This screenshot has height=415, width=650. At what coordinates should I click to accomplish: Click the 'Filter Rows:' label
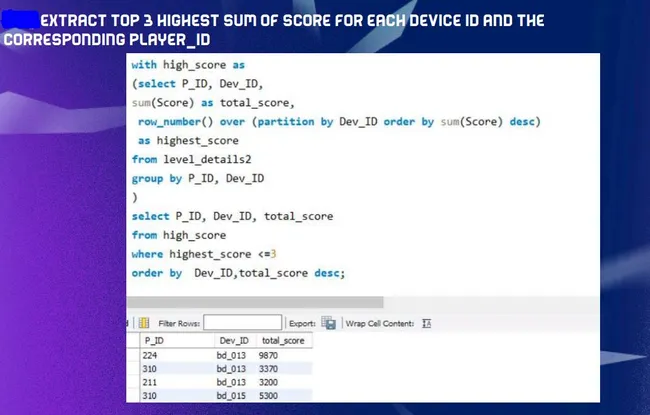(179, 323)
